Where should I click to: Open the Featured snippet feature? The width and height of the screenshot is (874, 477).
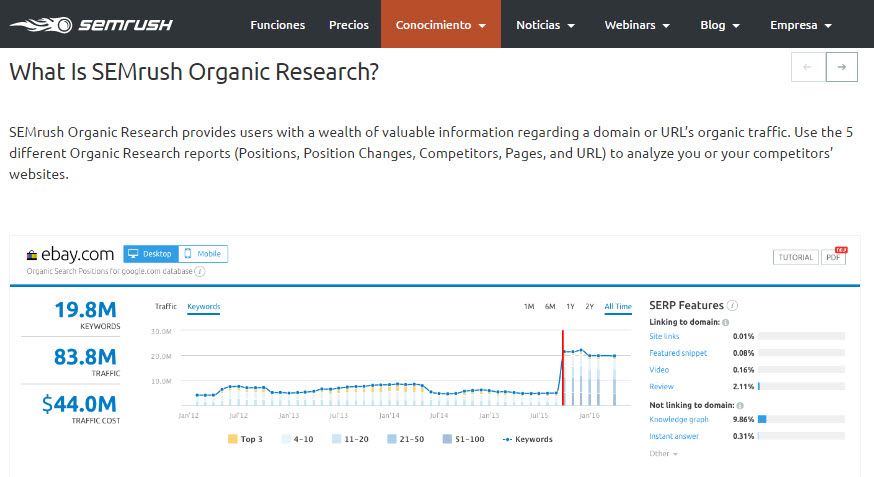coord(678,353)
